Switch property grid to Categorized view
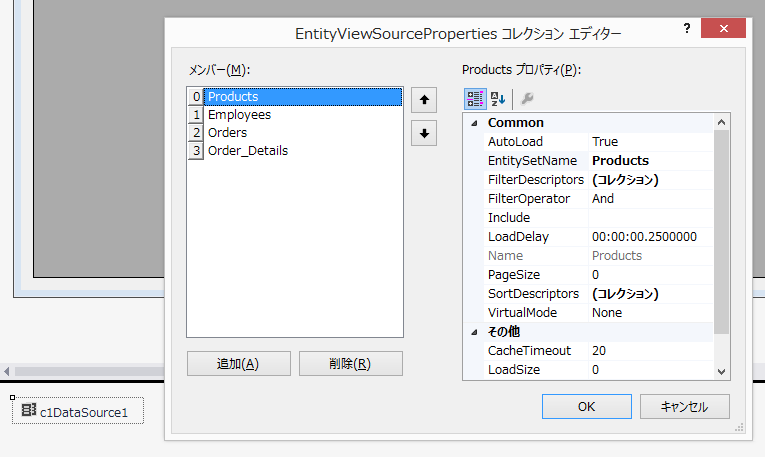Image resolution: width=765 pixels, height=457 pixels. [475, 99]
